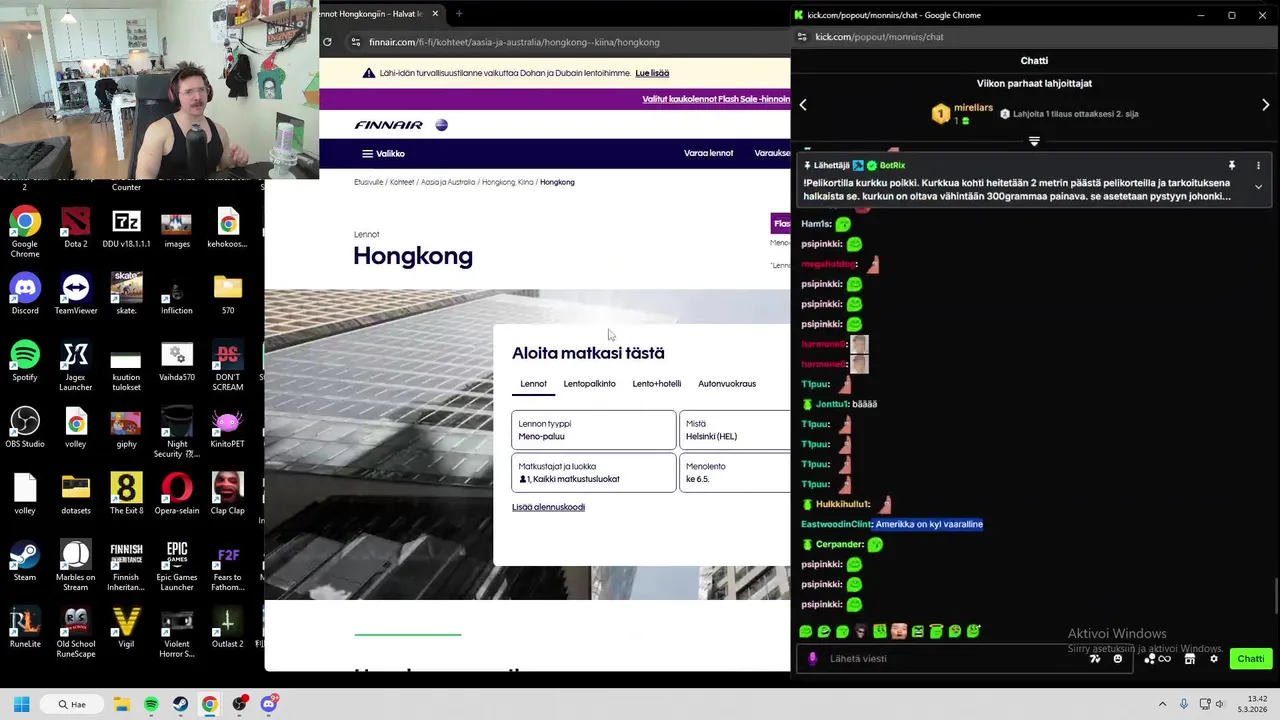Click Lue lisää in the warning banner

[652, 73]
